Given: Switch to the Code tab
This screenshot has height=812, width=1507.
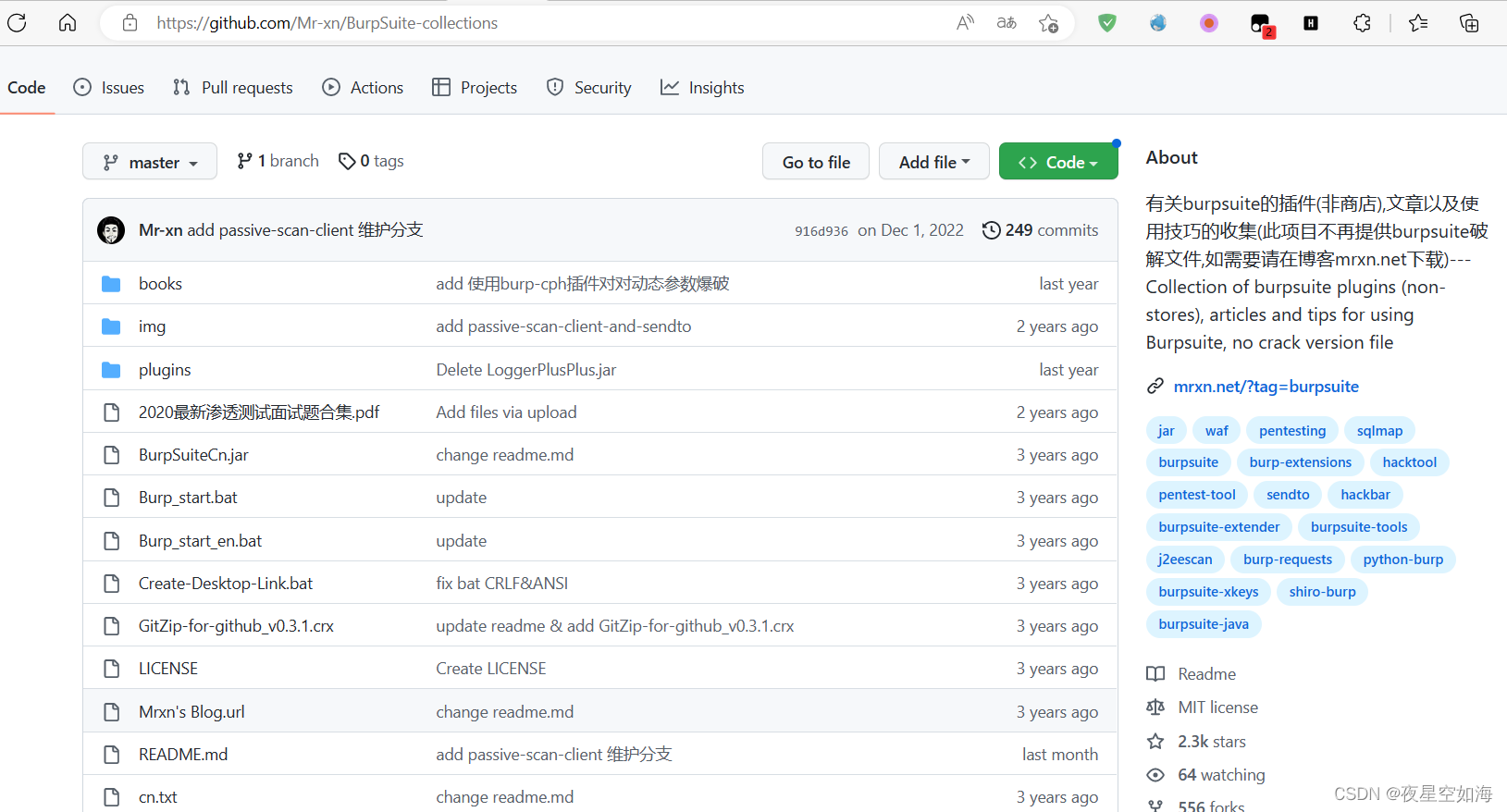Looking at the screenshot, I should [27, 88].
